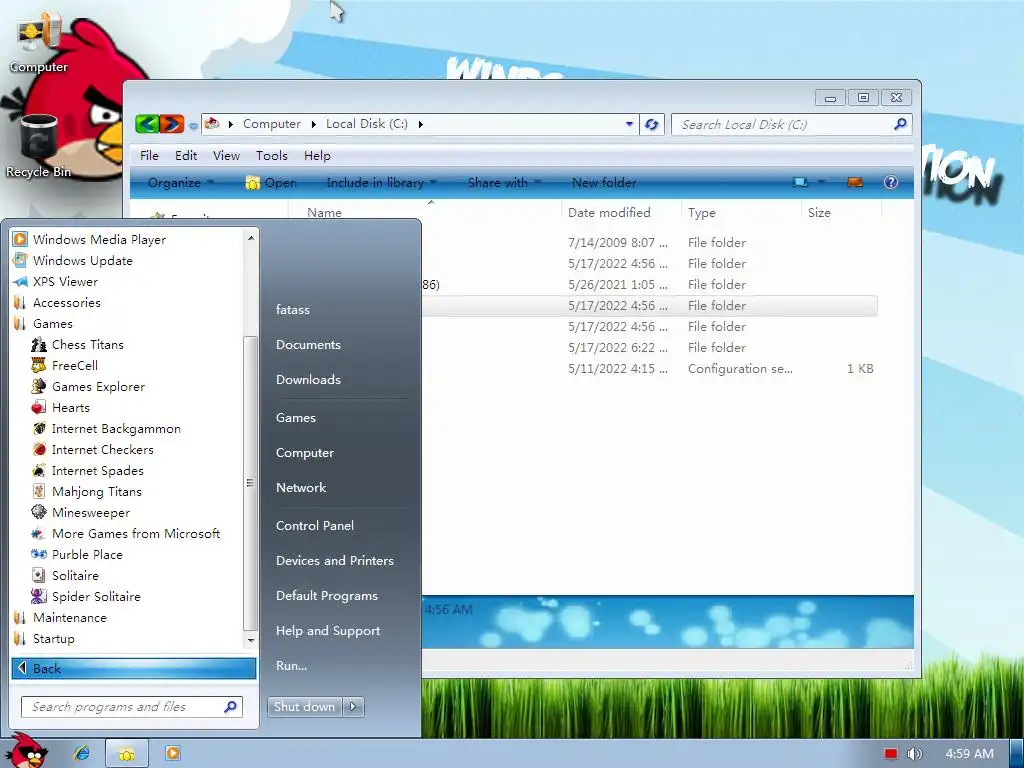Click the green Back arrow in Explorer
Screen dimensions: 1024x768
[148, 123]
